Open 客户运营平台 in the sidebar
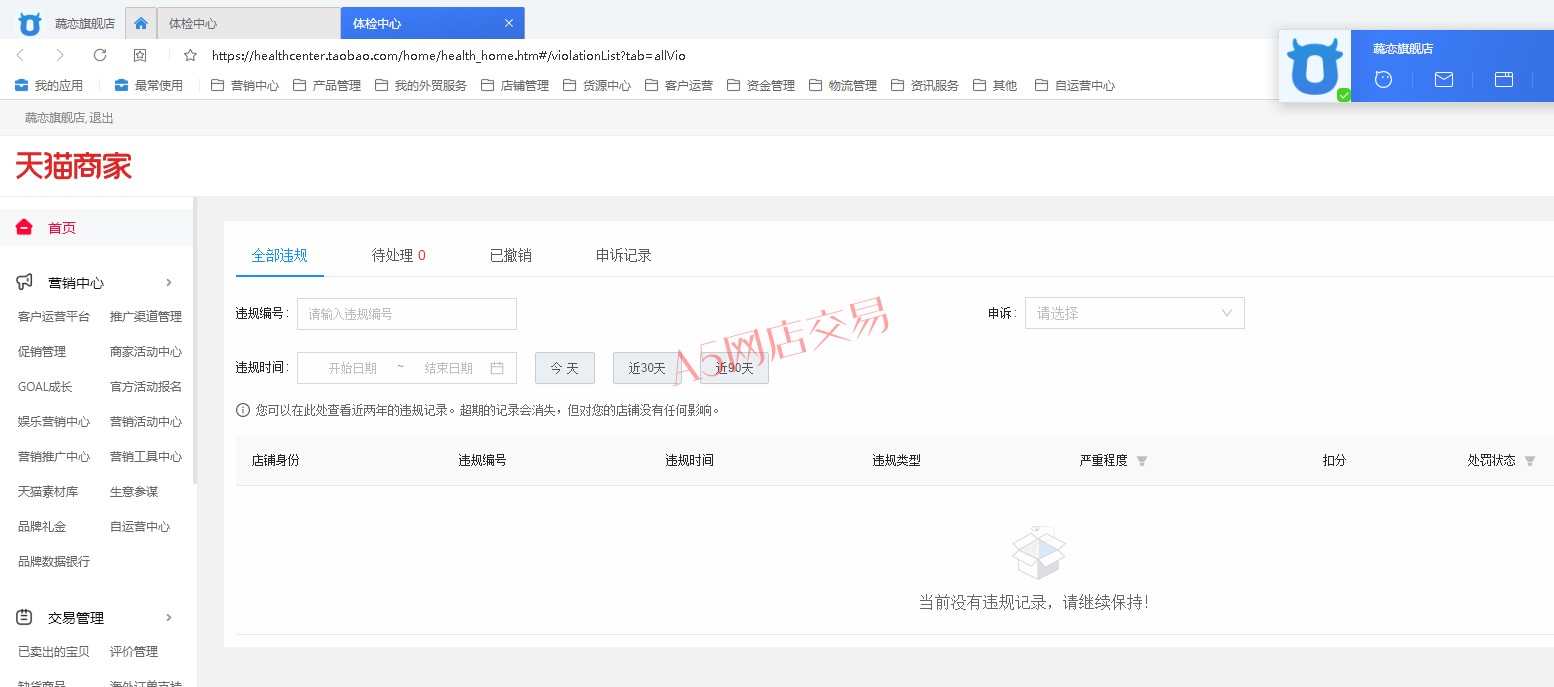Image resolution: width=1554 pixels, height=687 pixels. 54,317
